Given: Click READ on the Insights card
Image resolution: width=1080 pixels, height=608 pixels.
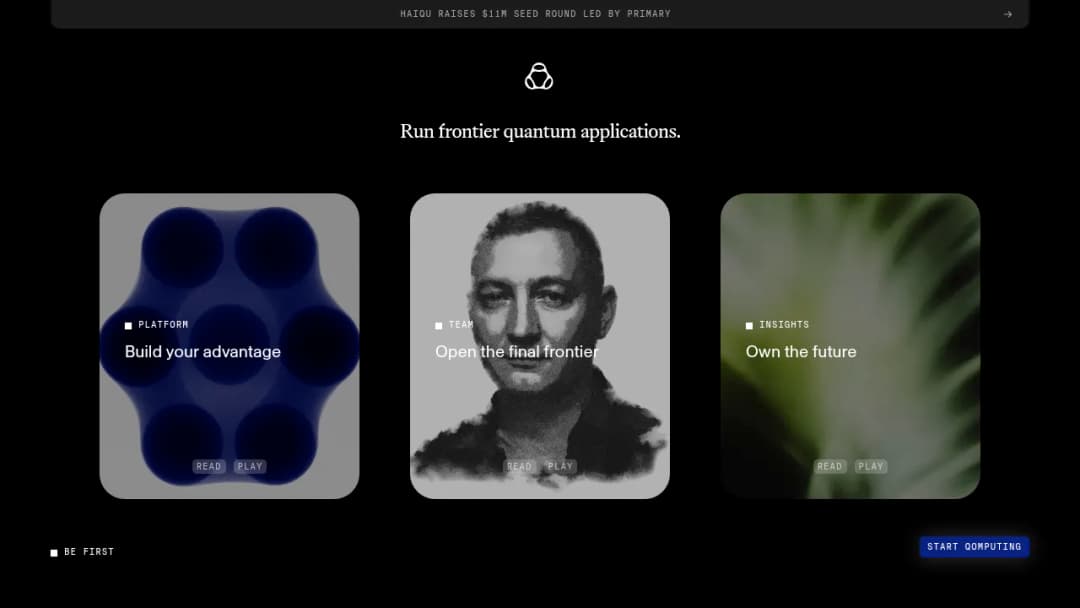Looking at the screenshot, I should tap(829, 466).
